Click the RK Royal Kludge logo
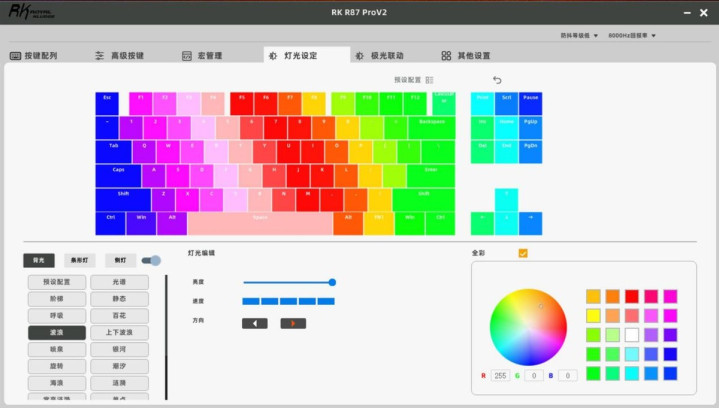This screenshot has width=719, height=408. pos(31,11)
